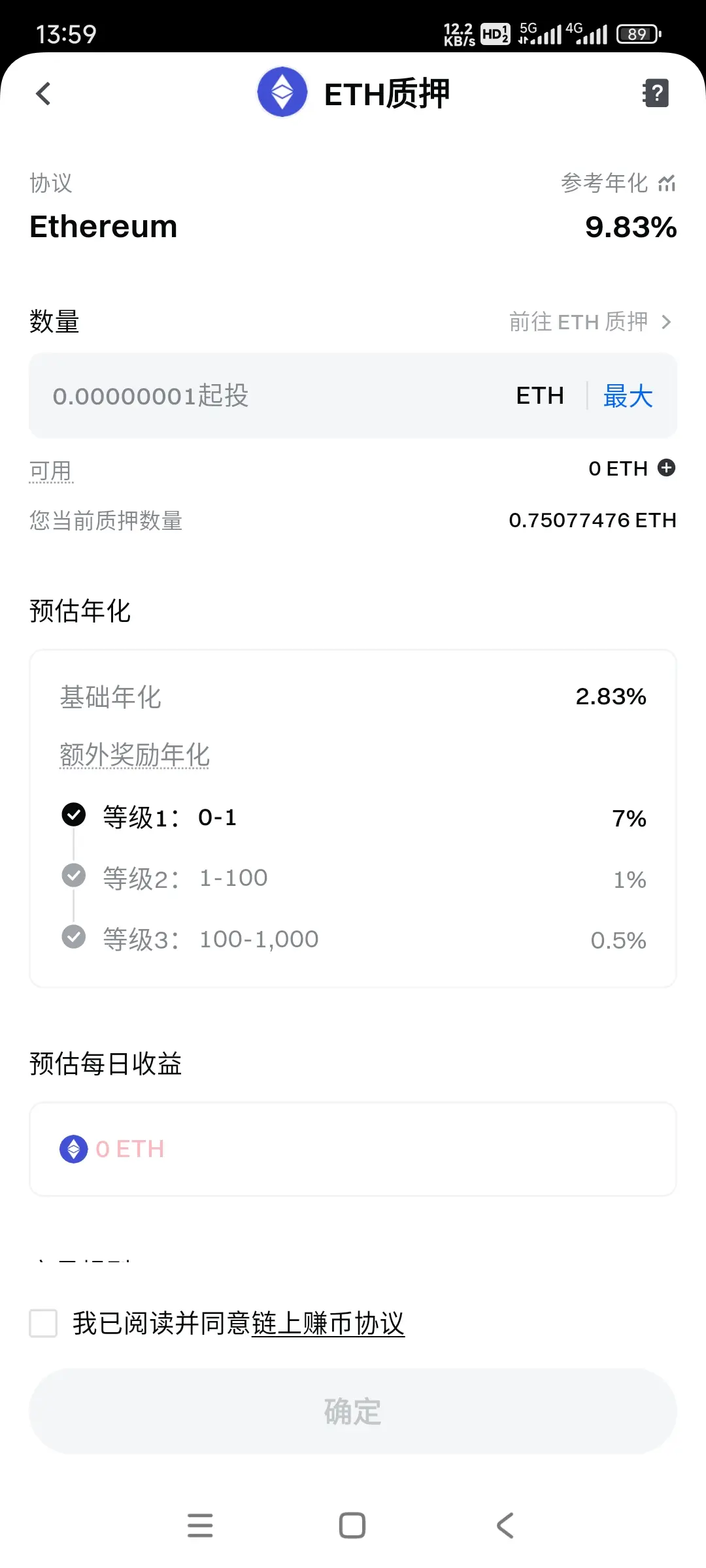Tap 额外奖励年化 underlined label
The height and width of the screenshot is (1568, 706).
pyautogui.click(x=135, y=755)
